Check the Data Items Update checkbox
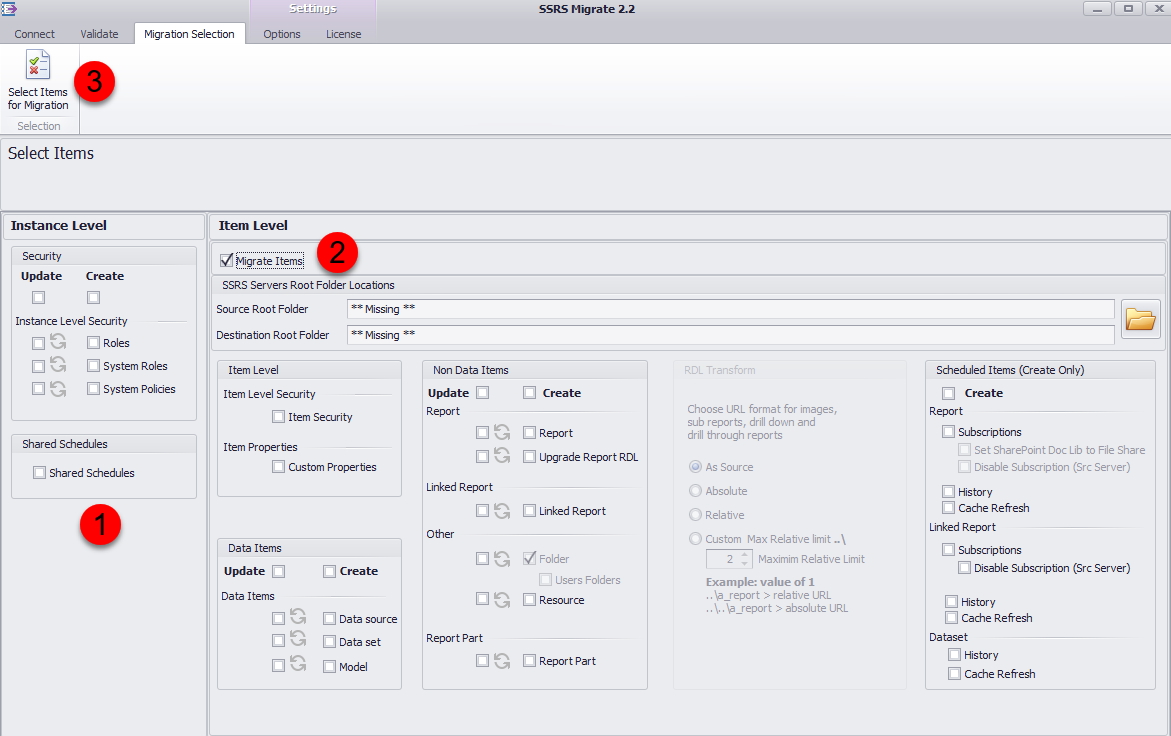1171x736 pixels. (x=279, y=571)
